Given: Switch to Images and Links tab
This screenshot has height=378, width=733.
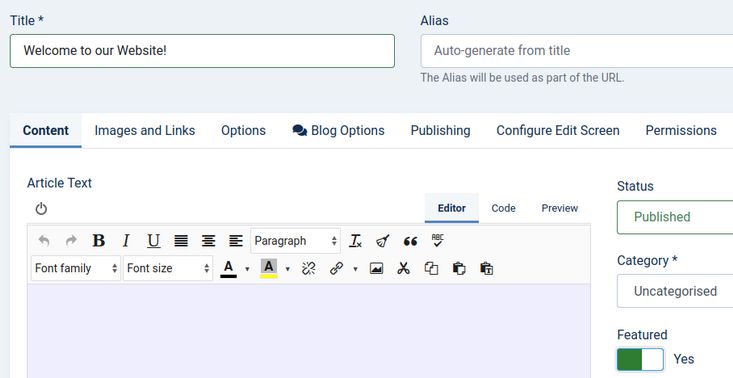Looking at the screenshot, I should (x=145, y=130).
